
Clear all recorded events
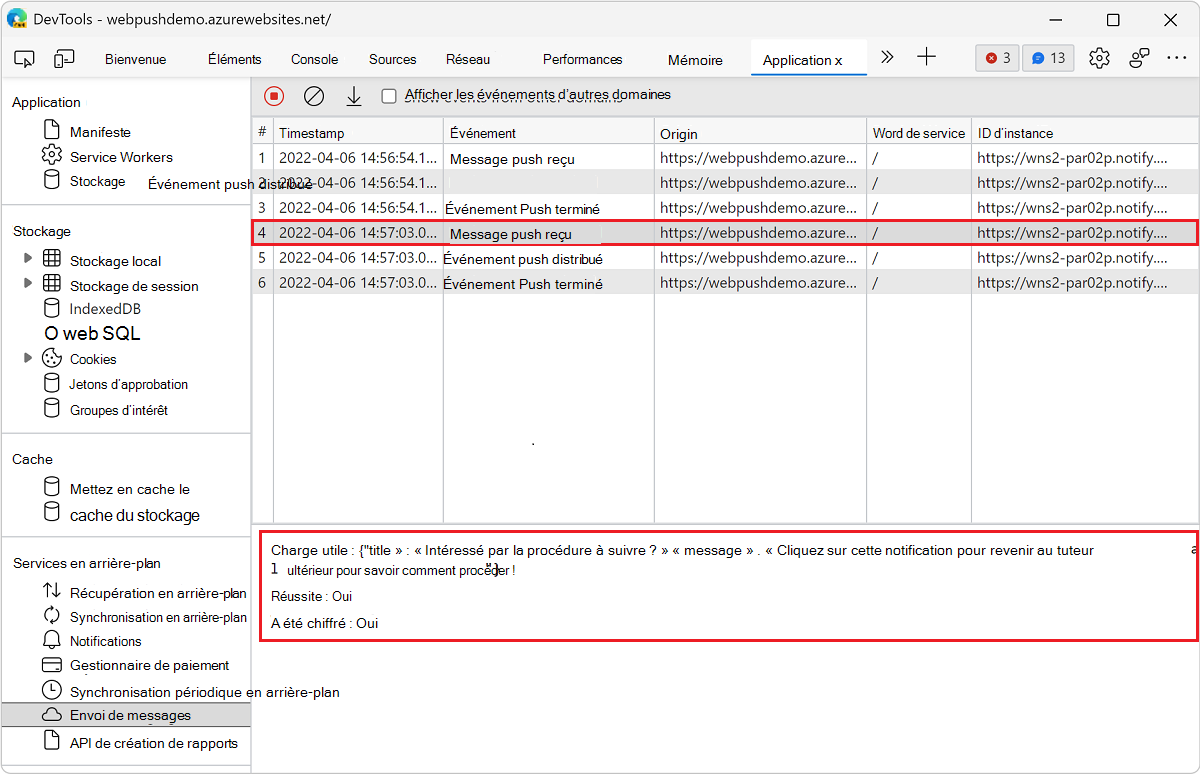[x=314, y=96]
